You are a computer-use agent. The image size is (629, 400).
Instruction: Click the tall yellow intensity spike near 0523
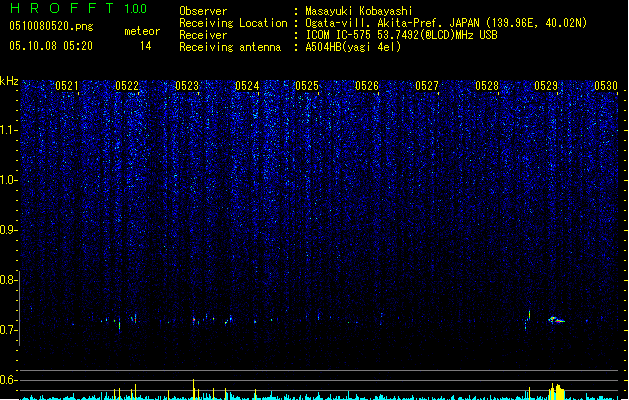194,389
